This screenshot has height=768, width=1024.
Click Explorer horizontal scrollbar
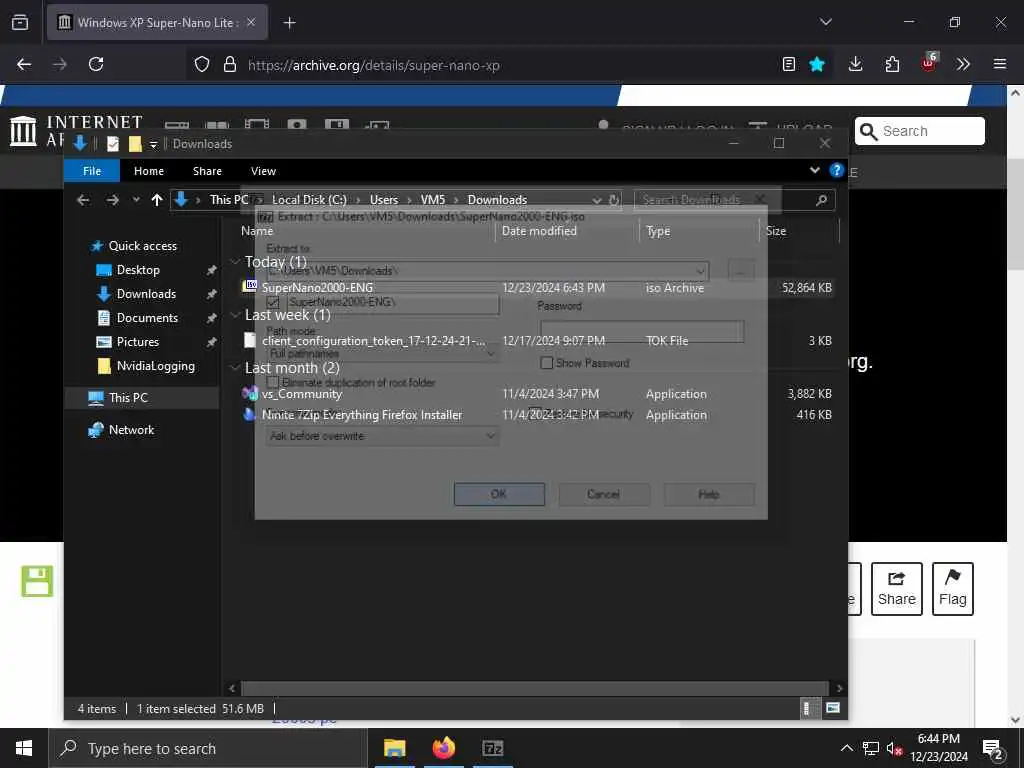point(535,688)
